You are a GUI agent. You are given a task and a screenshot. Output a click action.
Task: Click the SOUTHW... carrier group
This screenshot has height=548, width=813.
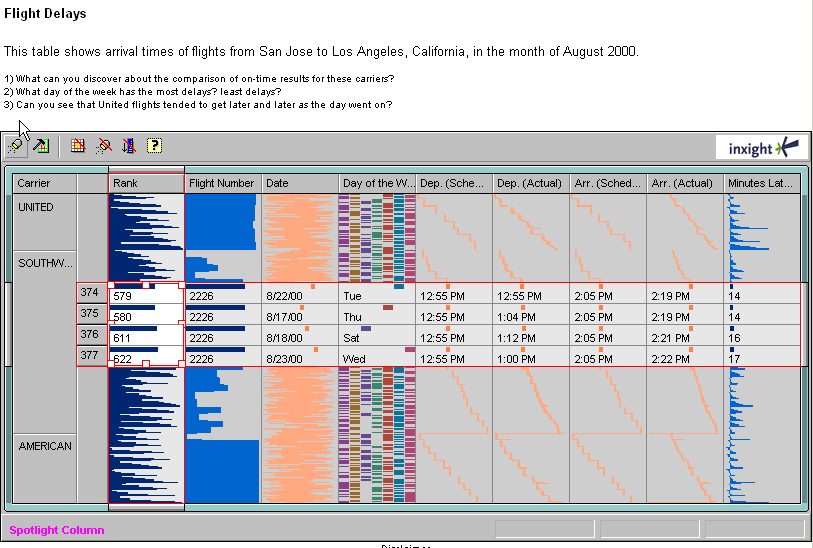pyautogui.click(x=45, y=343)
